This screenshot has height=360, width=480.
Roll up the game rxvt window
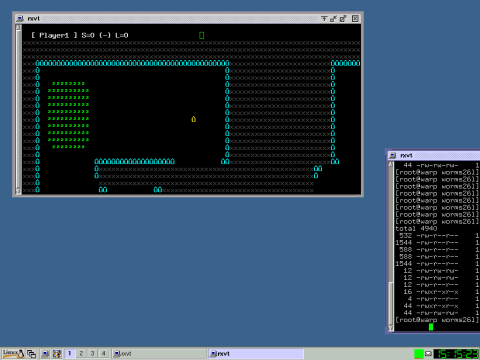click(x=324, y=18)
